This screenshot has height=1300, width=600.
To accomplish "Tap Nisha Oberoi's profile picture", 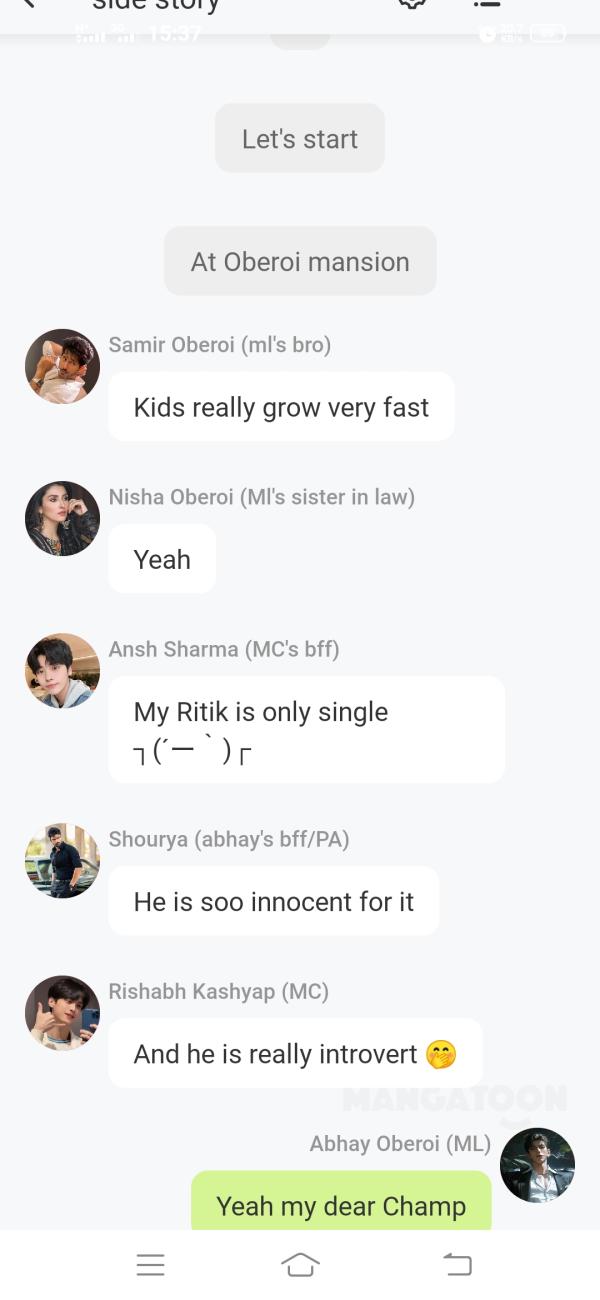I will click(62, 518).
